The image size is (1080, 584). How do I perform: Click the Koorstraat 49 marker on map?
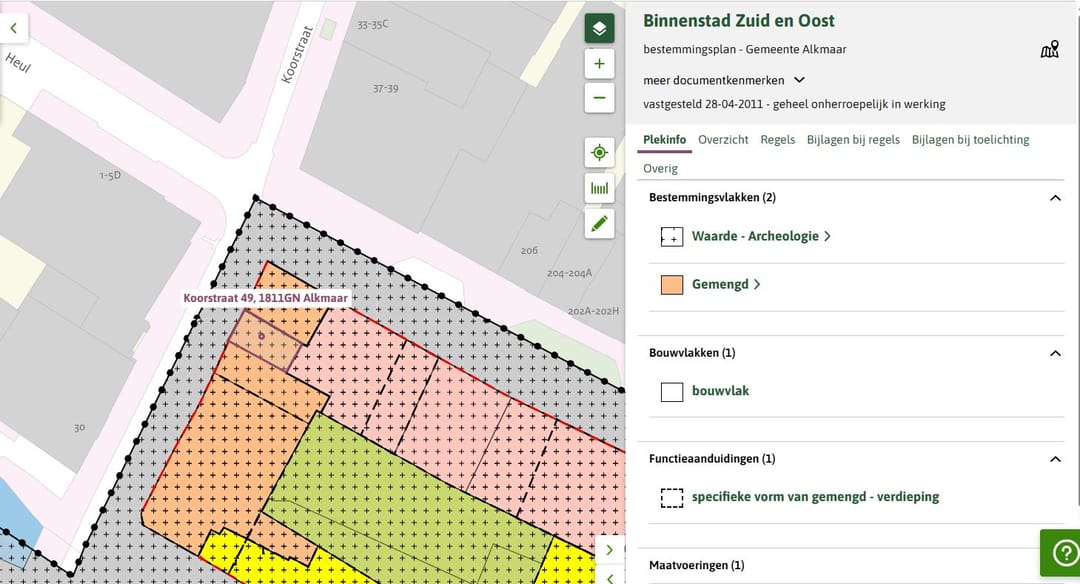tap(262, 336)
